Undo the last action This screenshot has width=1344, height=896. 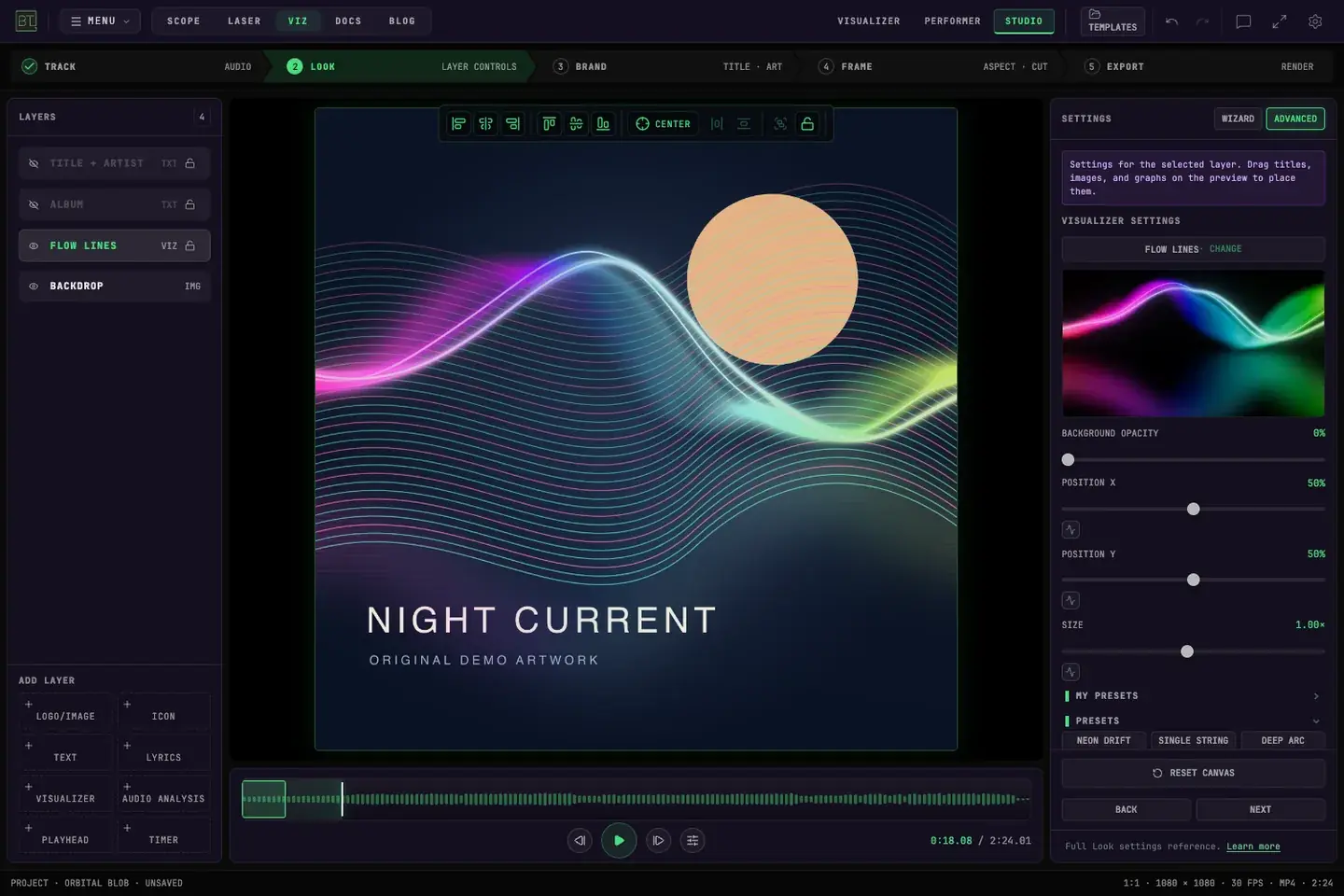[x=1171, y=21]
